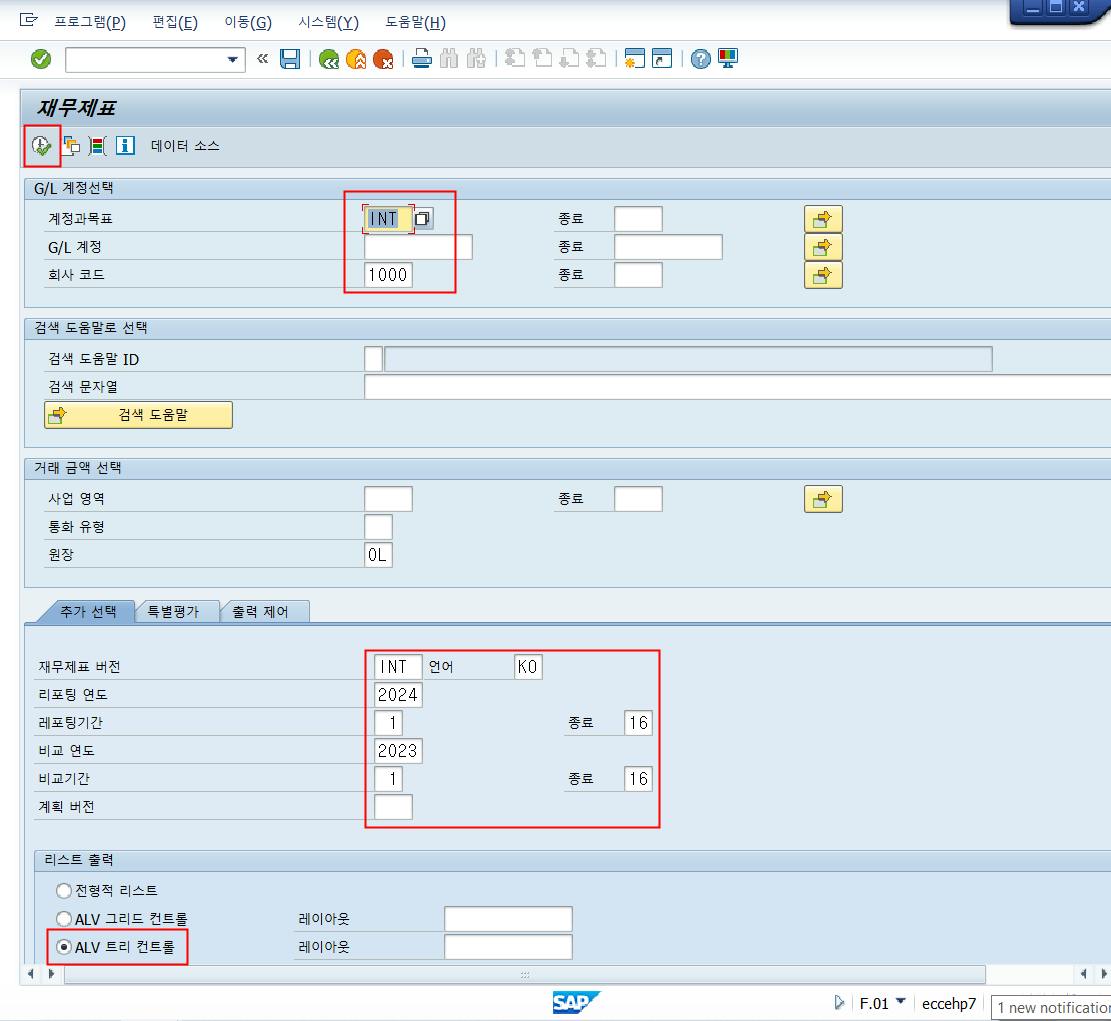Click the status bar expand triangle icon
Screen dimensions: 1111x1021
(x=839, y=1003)
